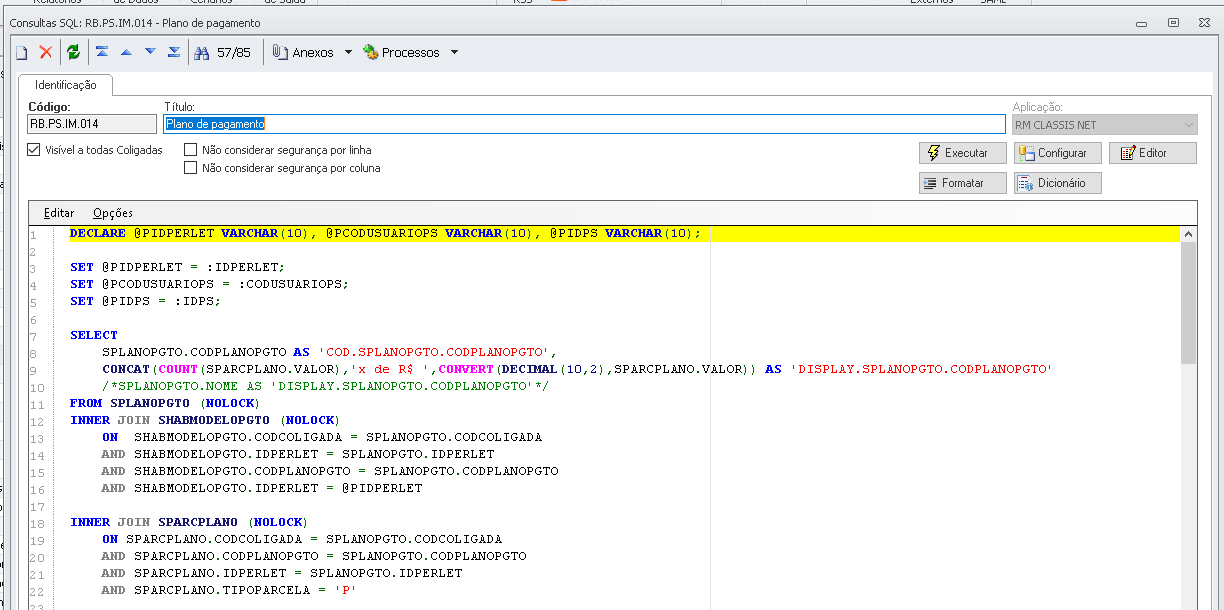Screen dimensions: 1224x610
Task: Go to the previous record
Action: [x=126, y=52]
